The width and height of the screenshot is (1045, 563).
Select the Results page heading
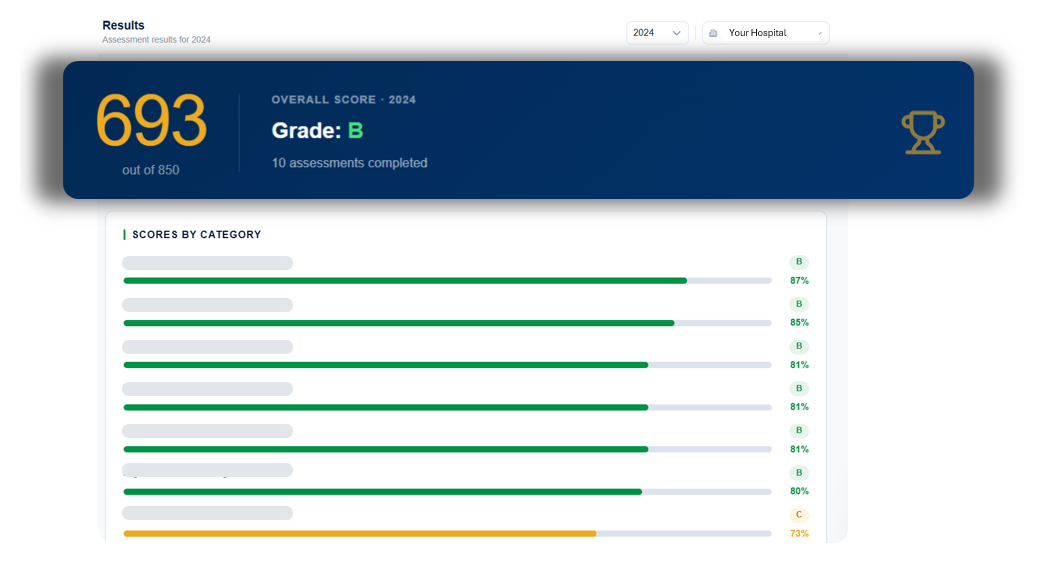pos(123,25)
